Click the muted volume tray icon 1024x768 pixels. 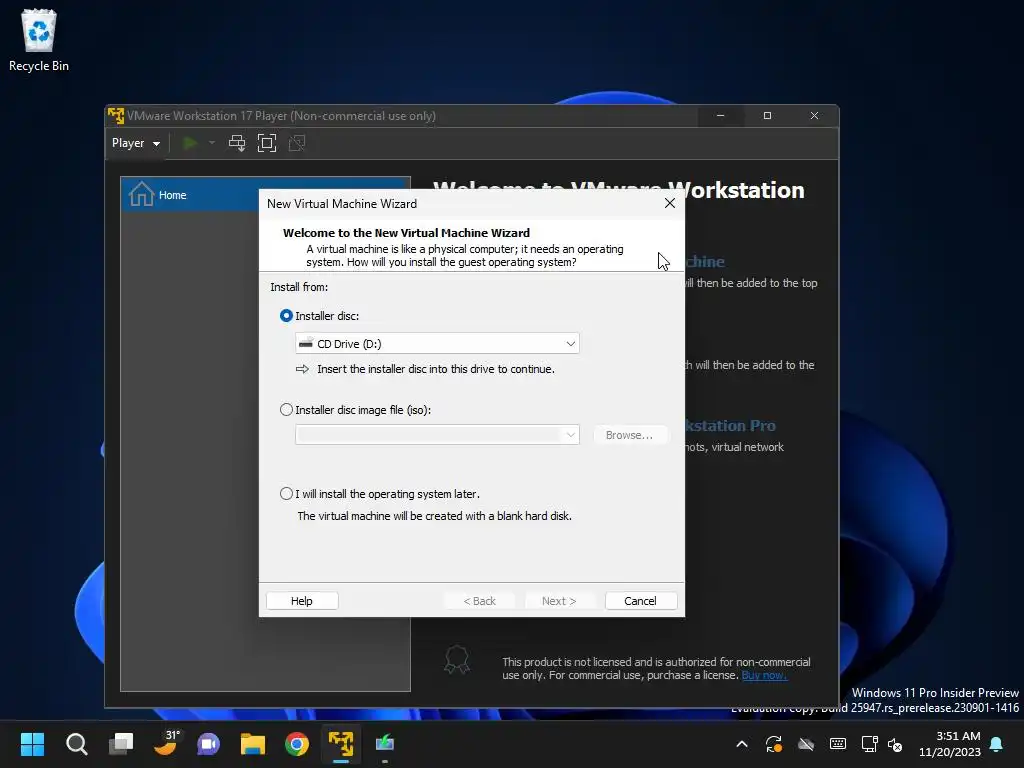point(895,744)
